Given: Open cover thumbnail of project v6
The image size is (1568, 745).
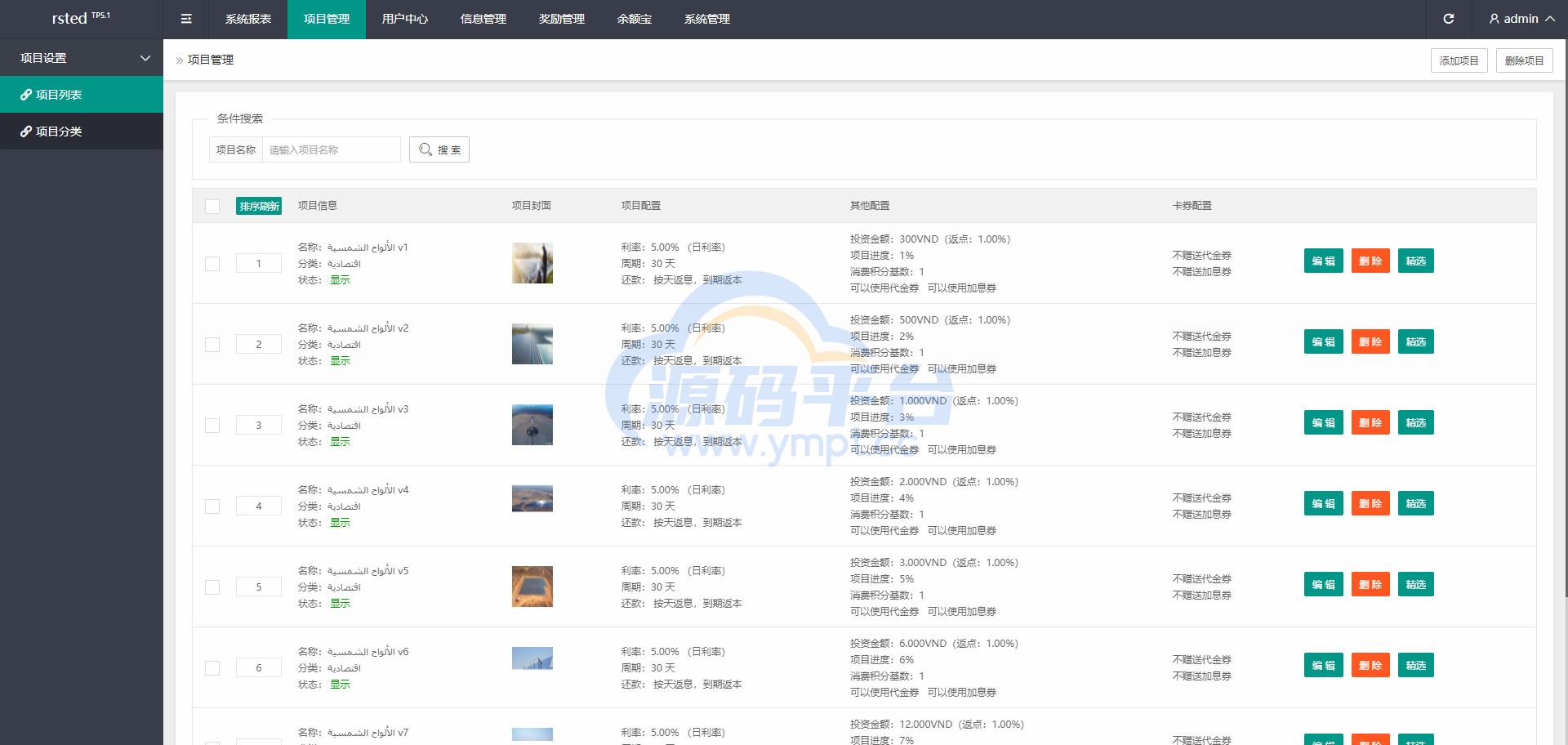Looking at the screenshot, I should (532, 658).
